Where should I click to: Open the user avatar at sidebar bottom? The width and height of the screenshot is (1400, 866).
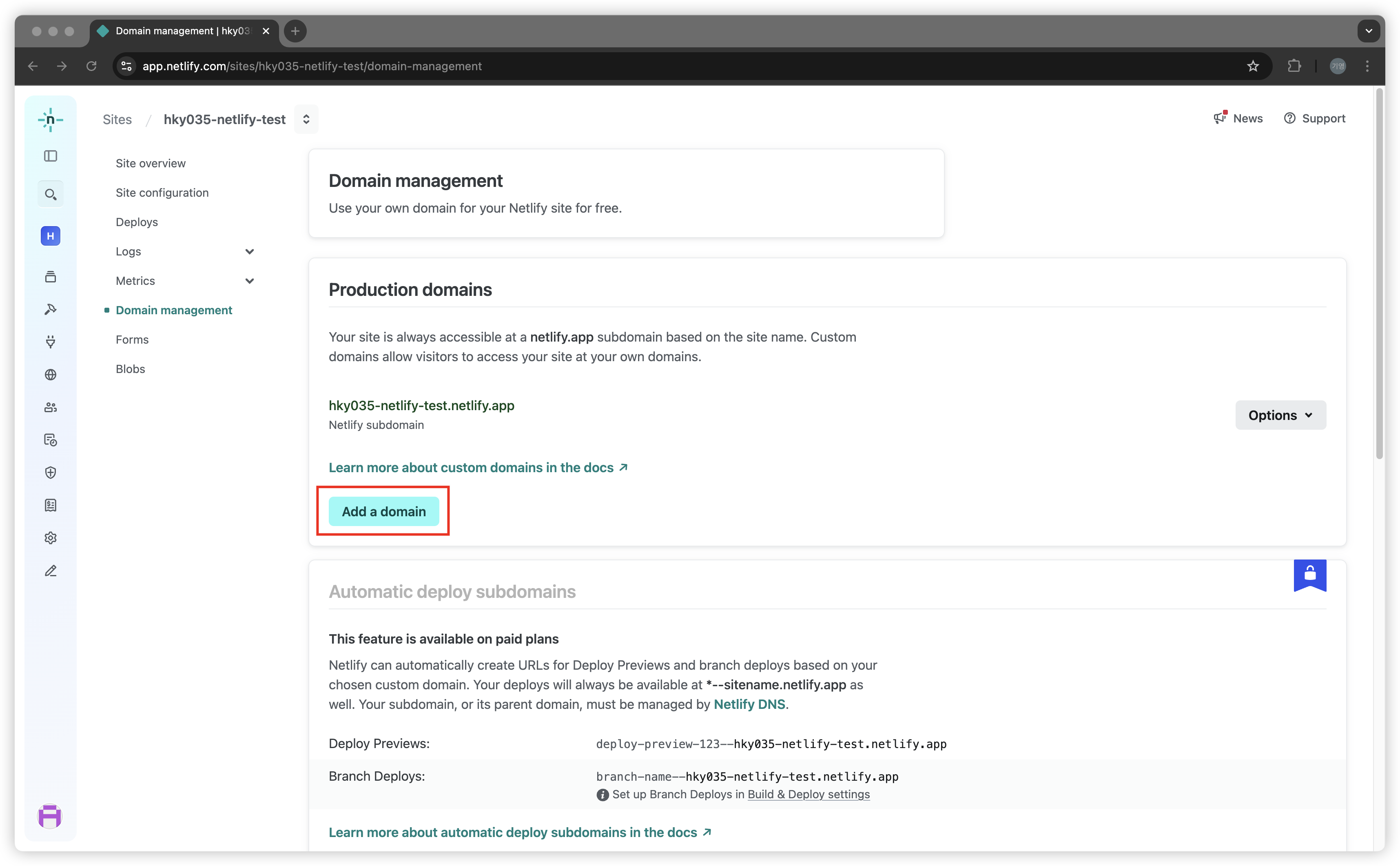50,816
